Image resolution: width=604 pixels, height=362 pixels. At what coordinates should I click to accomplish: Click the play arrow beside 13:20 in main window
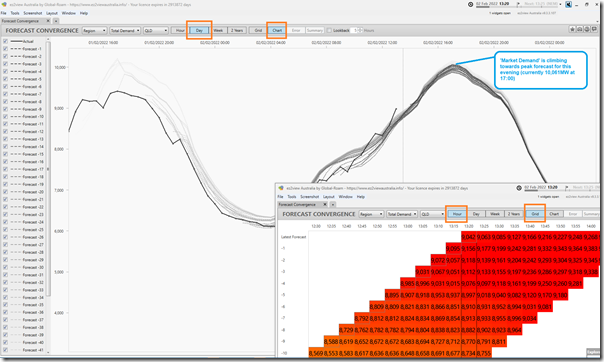(x=518, y=4)
